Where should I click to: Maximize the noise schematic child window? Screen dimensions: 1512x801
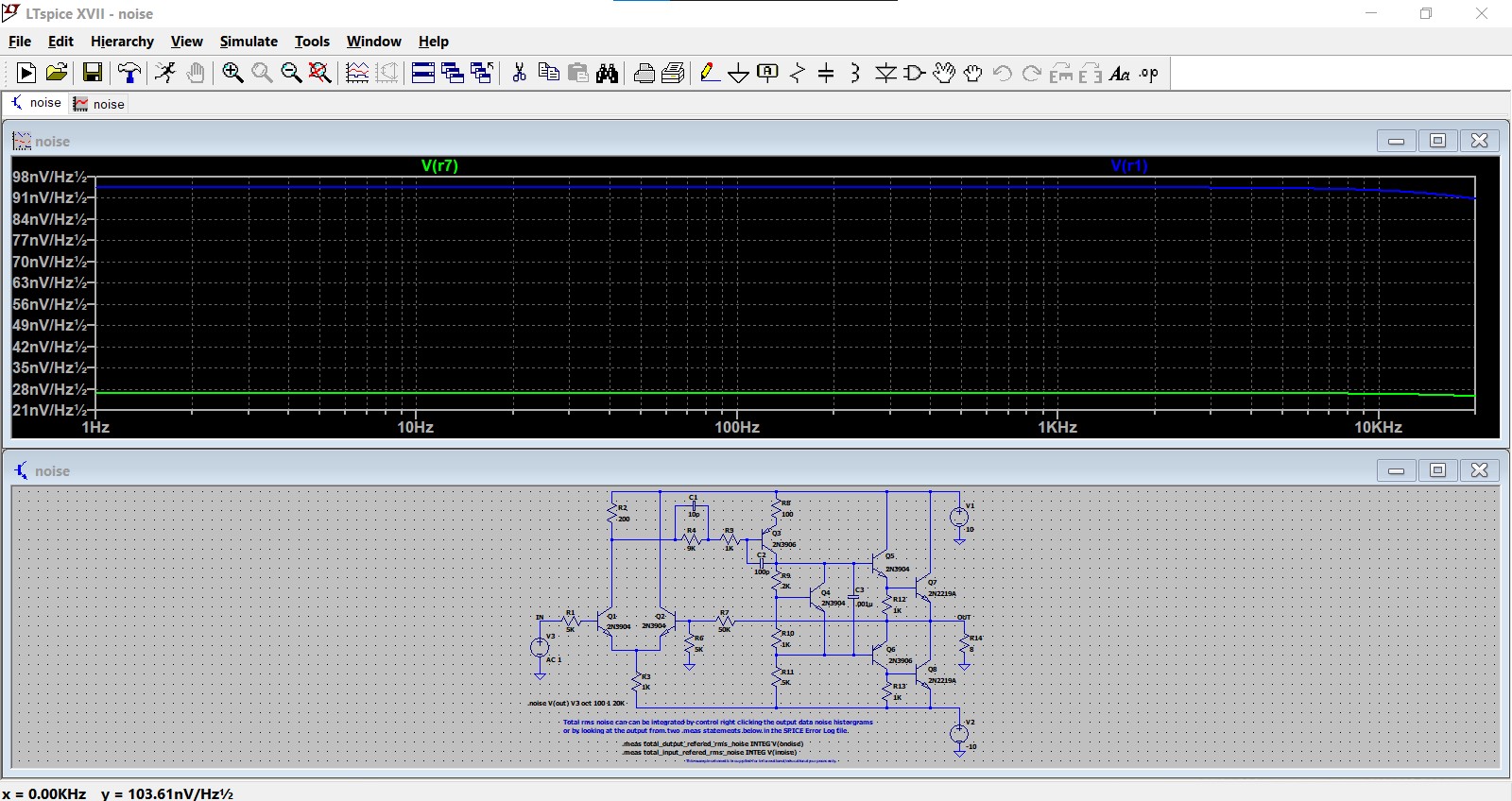(1437, 470)
